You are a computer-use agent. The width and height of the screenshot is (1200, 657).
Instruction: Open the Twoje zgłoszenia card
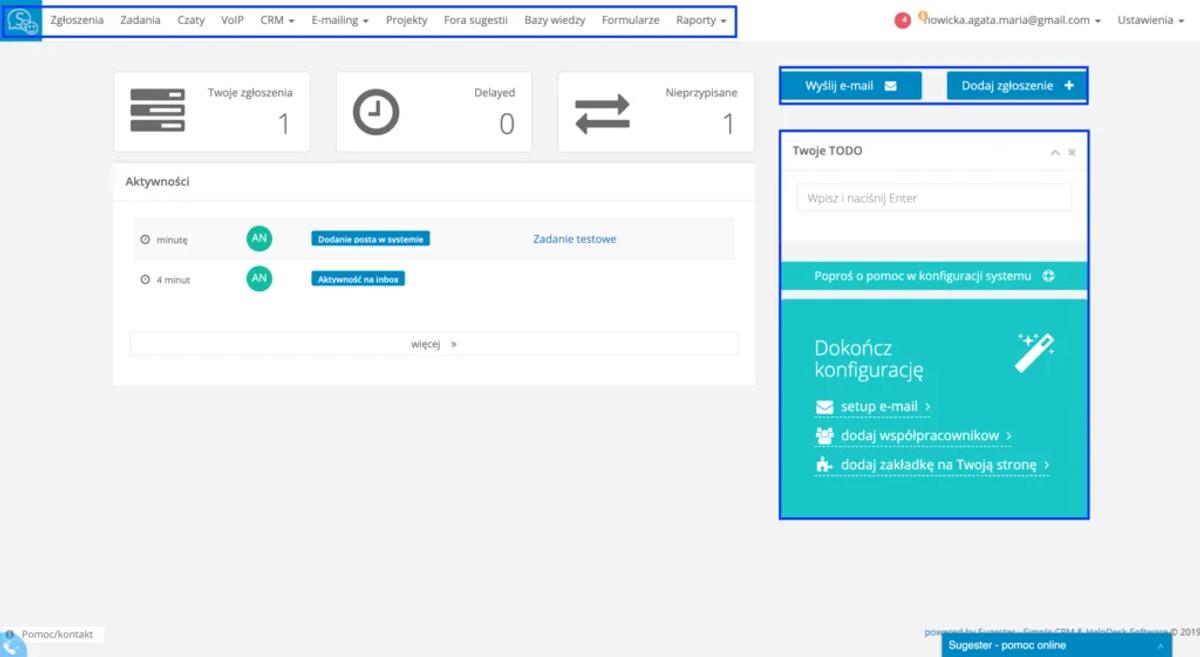click(212, 112)
